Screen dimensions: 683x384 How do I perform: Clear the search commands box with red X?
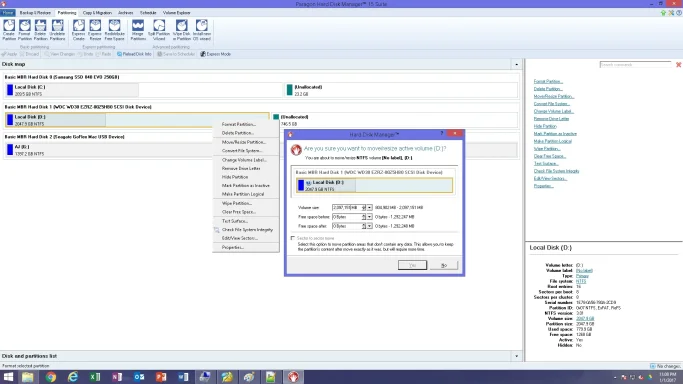(x=678, y=64)
